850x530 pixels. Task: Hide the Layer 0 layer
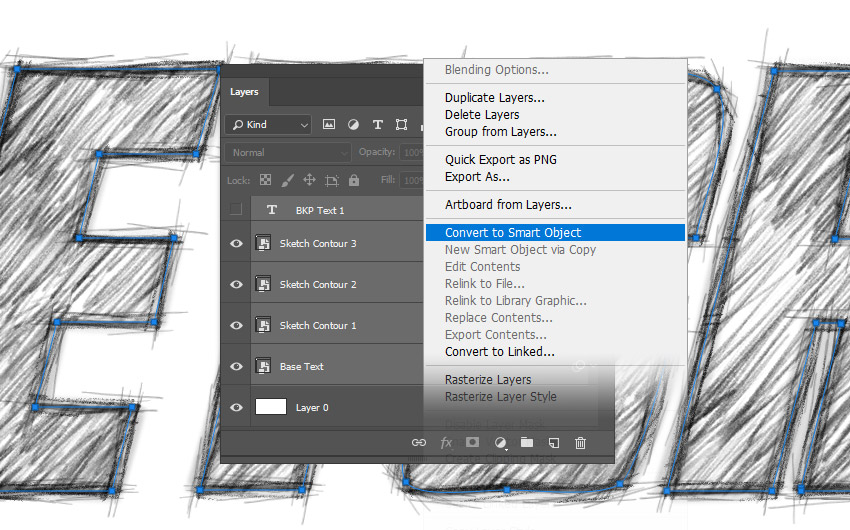tap(236, 407)
